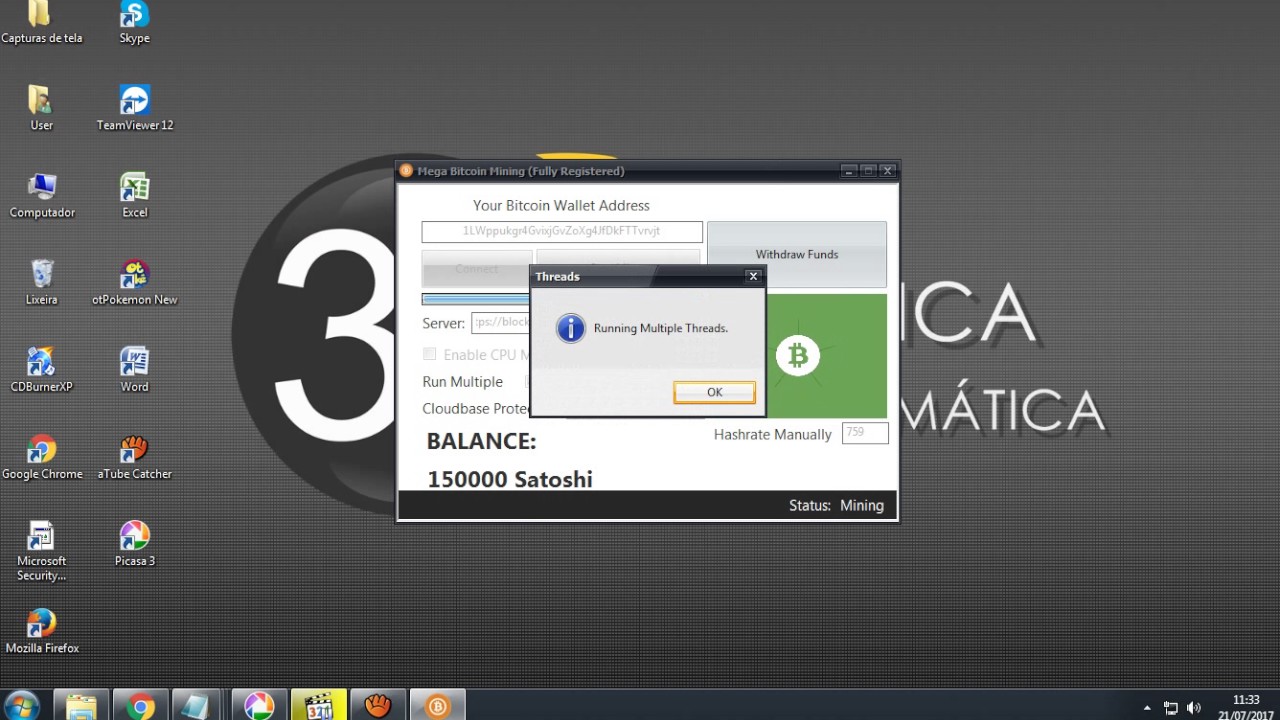The height and width of the screenshot is (720, 1280).
Task: Click the '150000 Satoshi' balance text
Action: (x=510, y=479)
